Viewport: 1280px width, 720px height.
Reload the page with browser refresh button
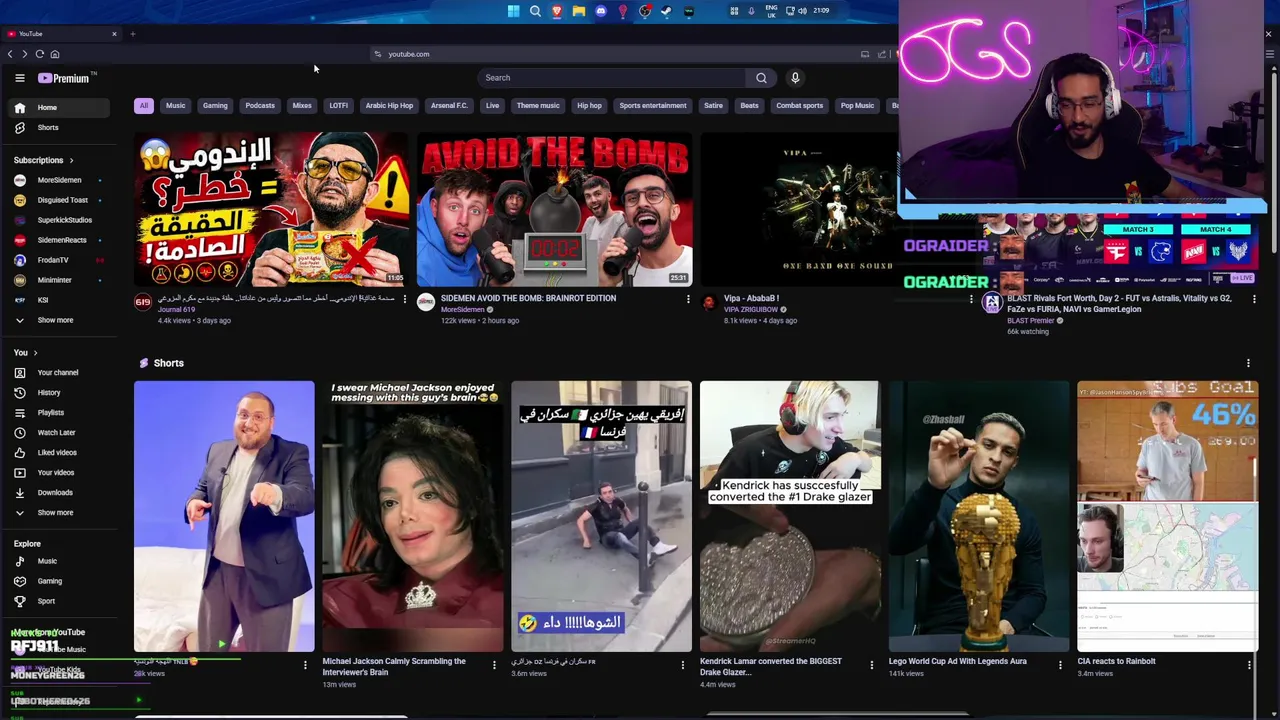coord(39,54)
